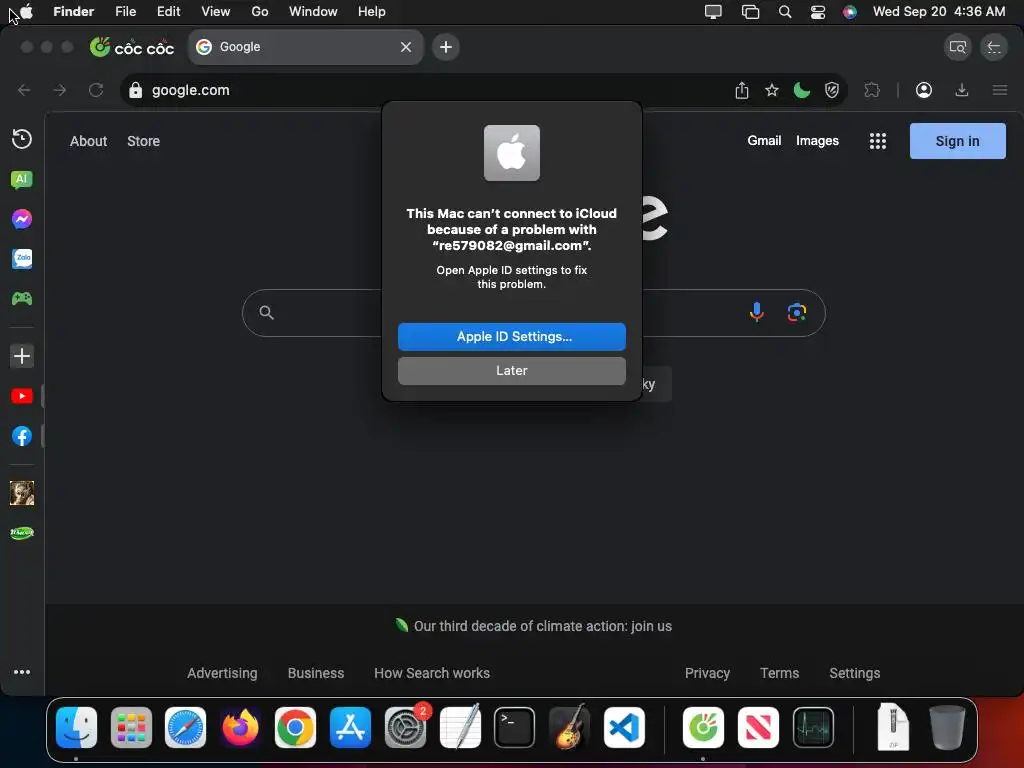Open the Privacy footer link
This screenshot has width=1024, height=768.
point(707,673)
